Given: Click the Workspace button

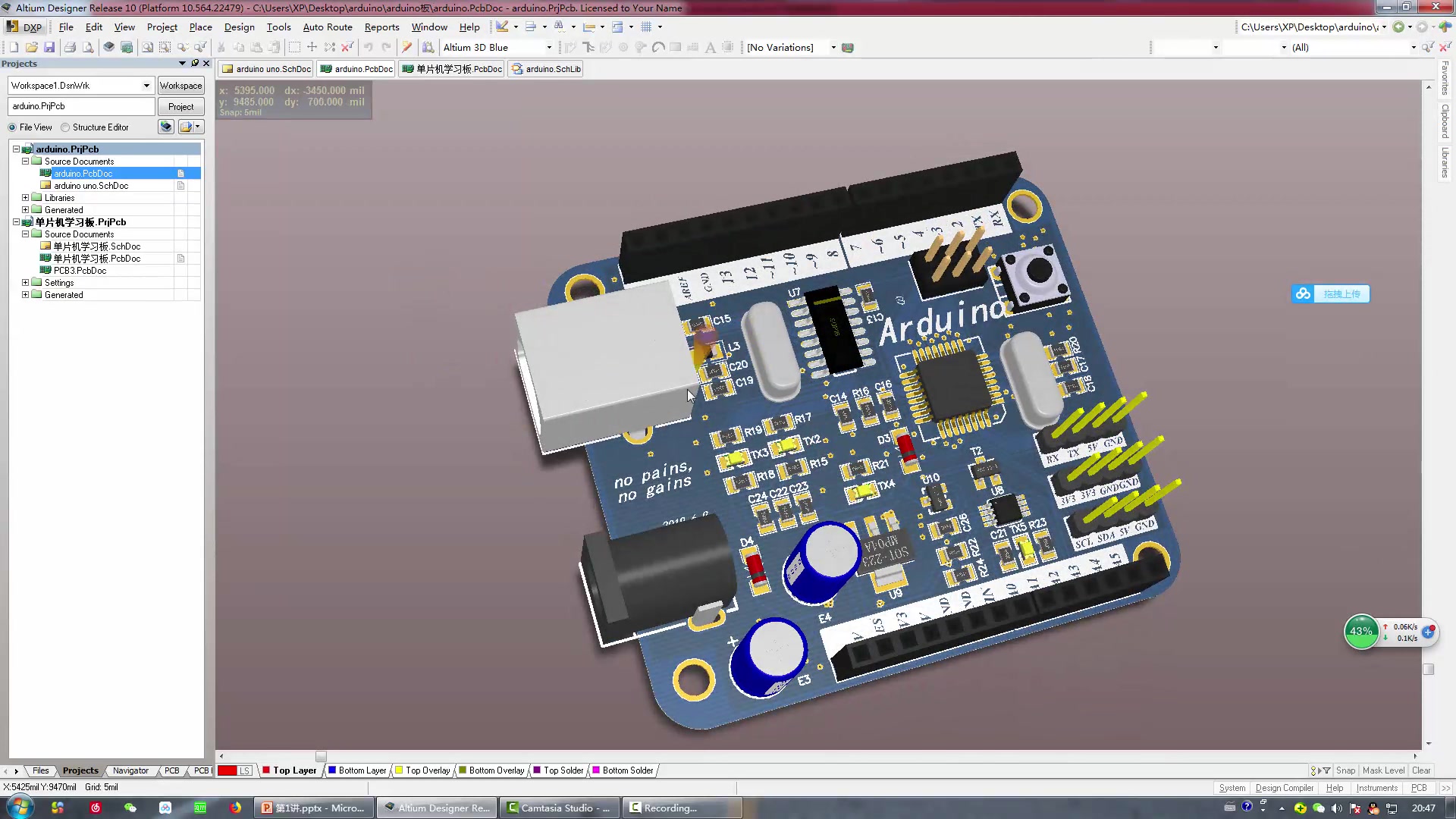Looking at the screenshot, I should point(180,86).
